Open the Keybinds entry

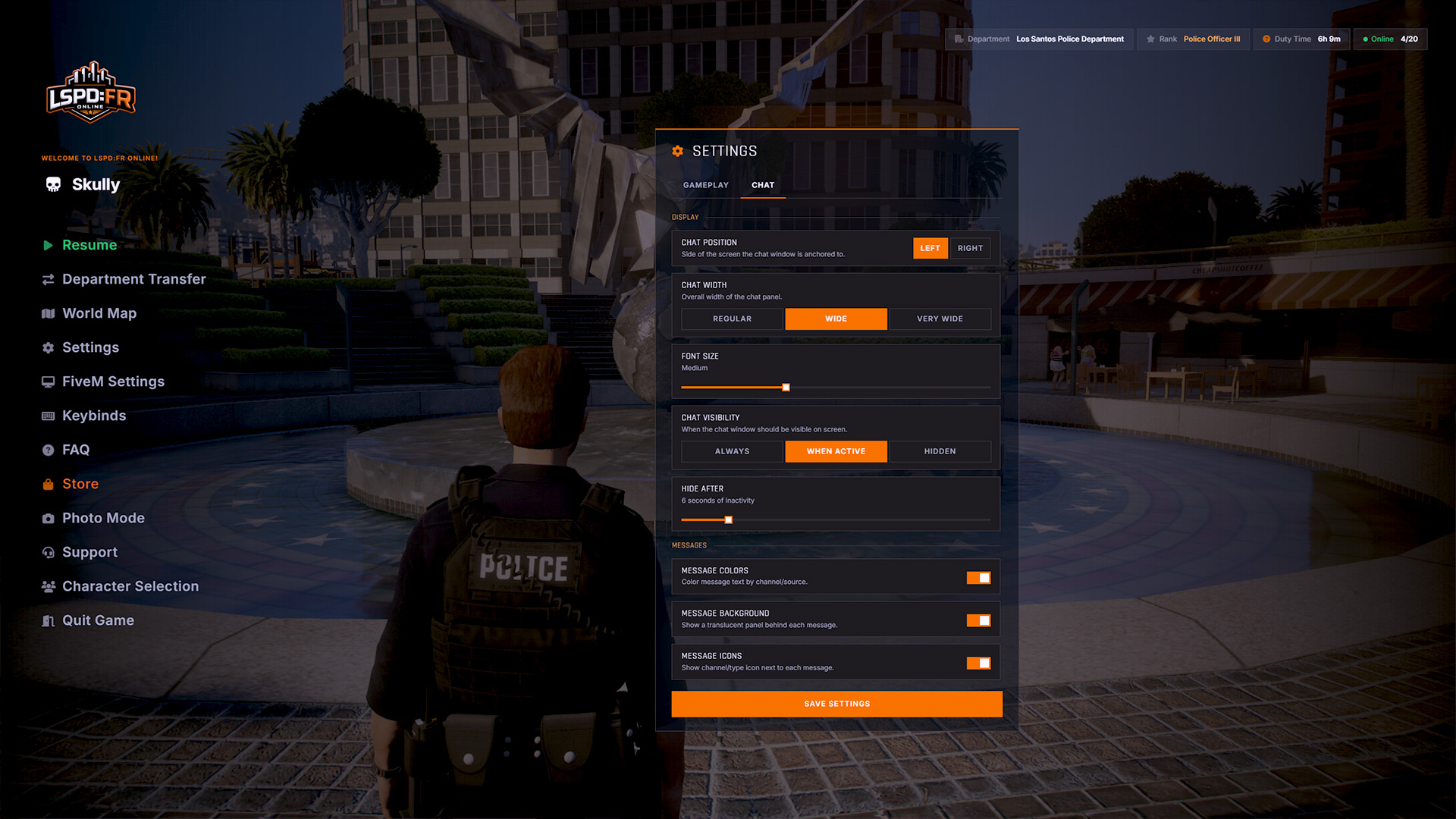point(94,416)
